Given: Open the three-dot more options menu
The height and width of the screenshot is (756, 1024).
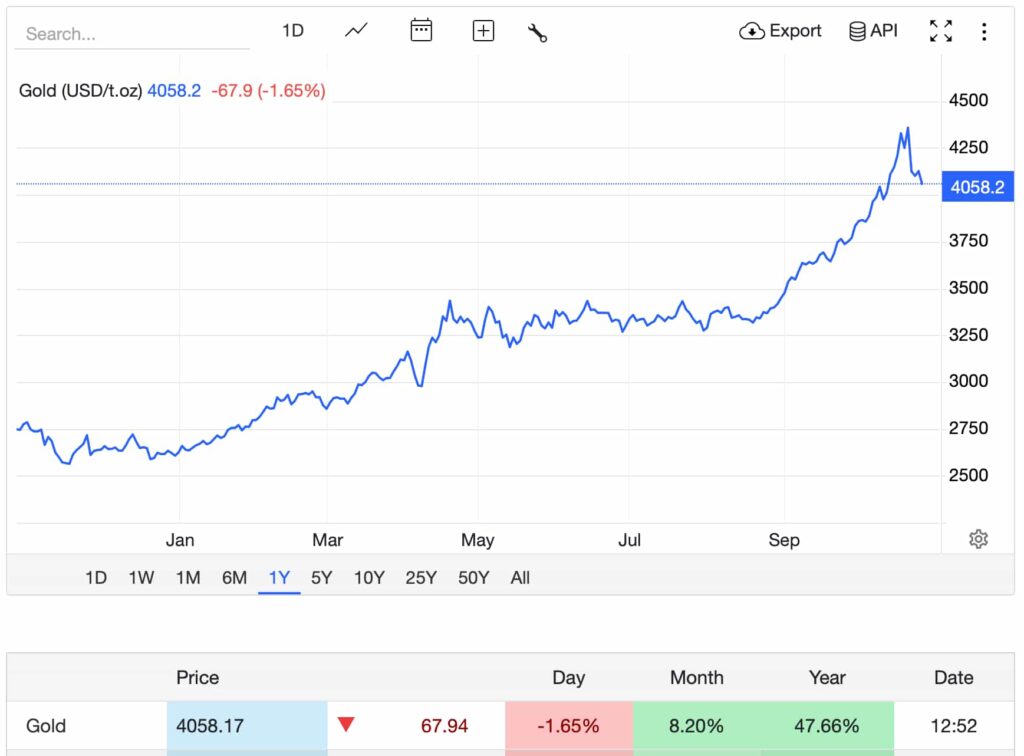Looking at the screenshot, I should click(x=984, y=32).
